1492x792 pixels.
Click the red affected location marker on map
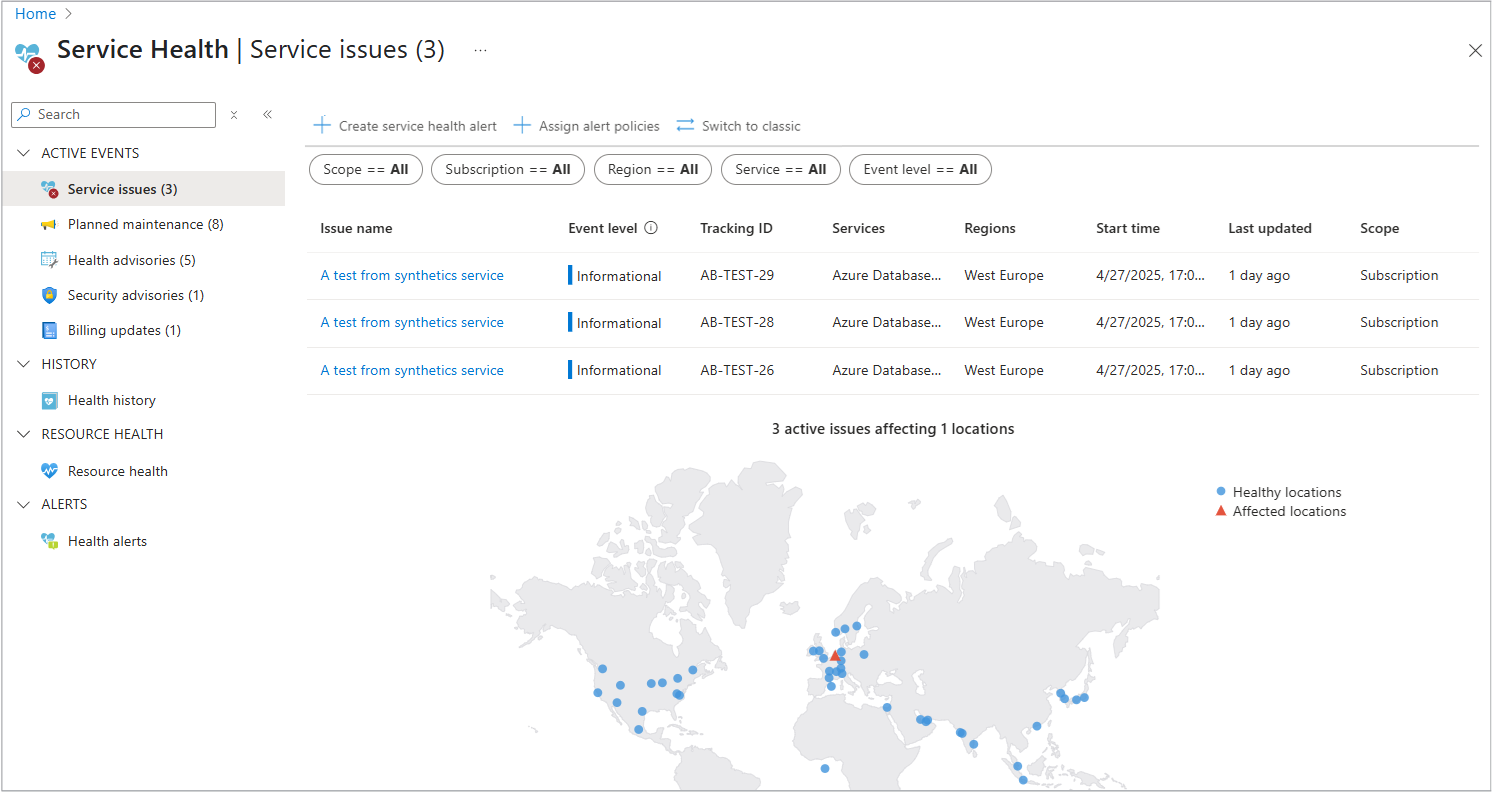[x=835, y=656]
